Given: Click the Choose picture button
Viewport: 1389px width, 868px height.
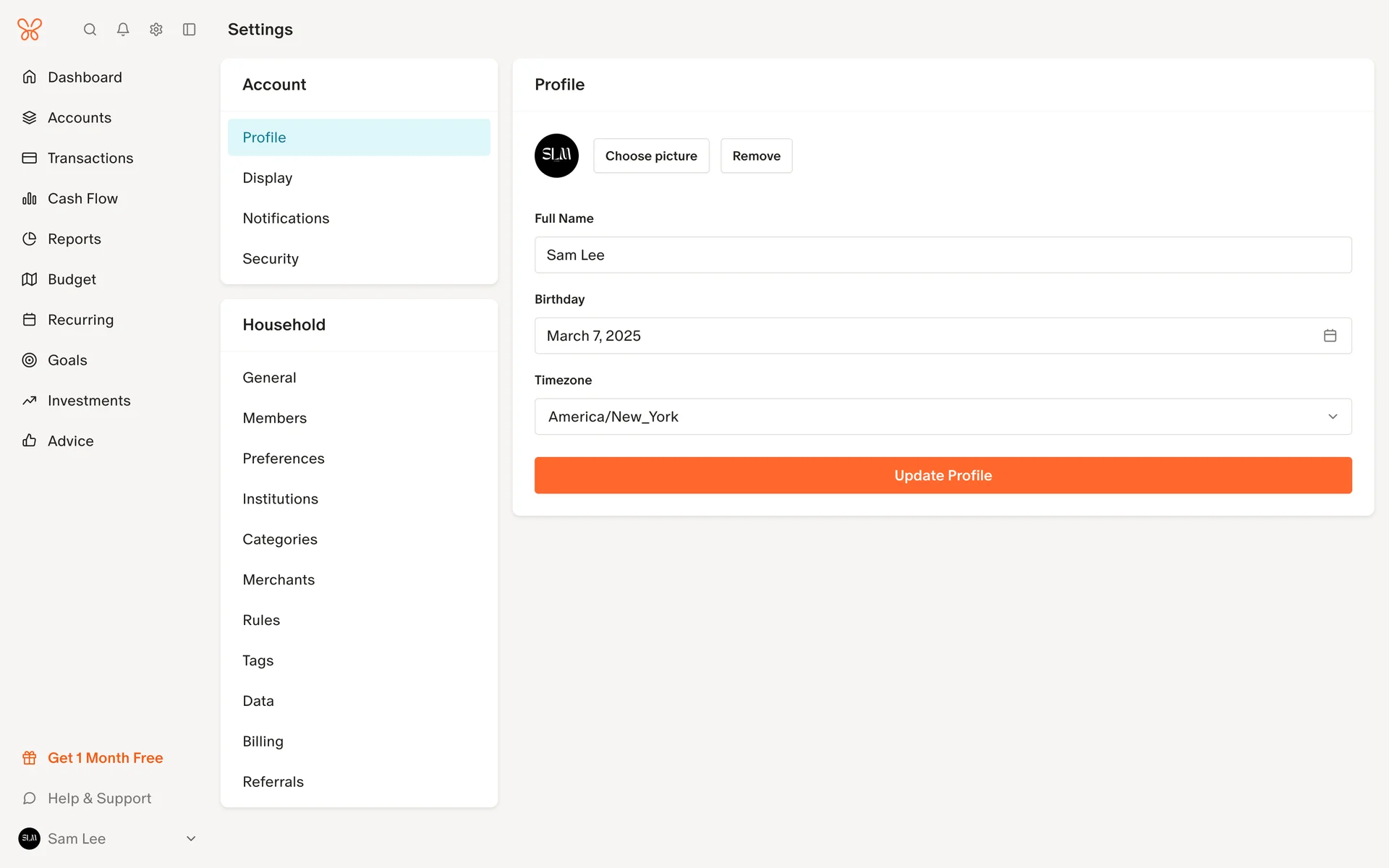Looking at the screenshot, I should tap(651, 156).
